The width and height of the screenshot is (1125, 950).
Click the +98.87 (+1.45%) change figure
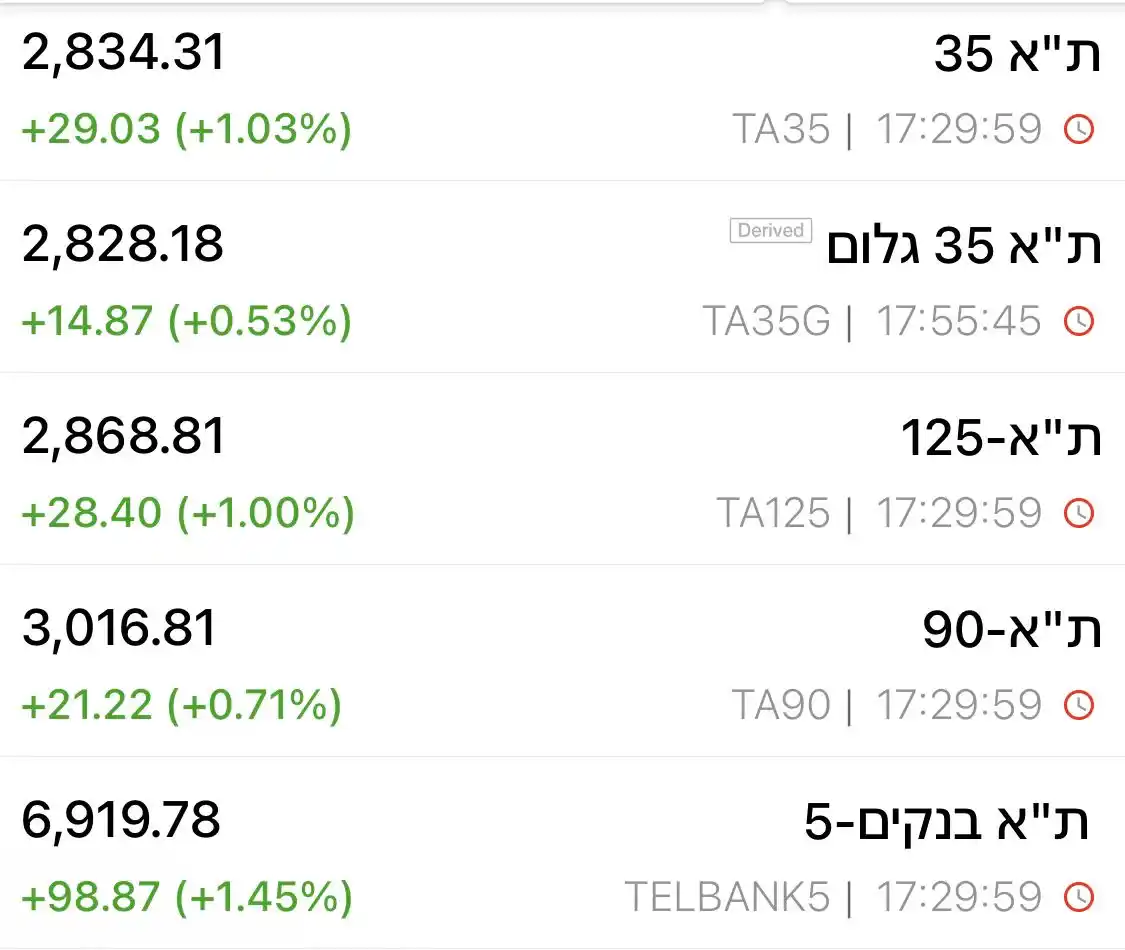pyautogui.click(x=187, y=897)
